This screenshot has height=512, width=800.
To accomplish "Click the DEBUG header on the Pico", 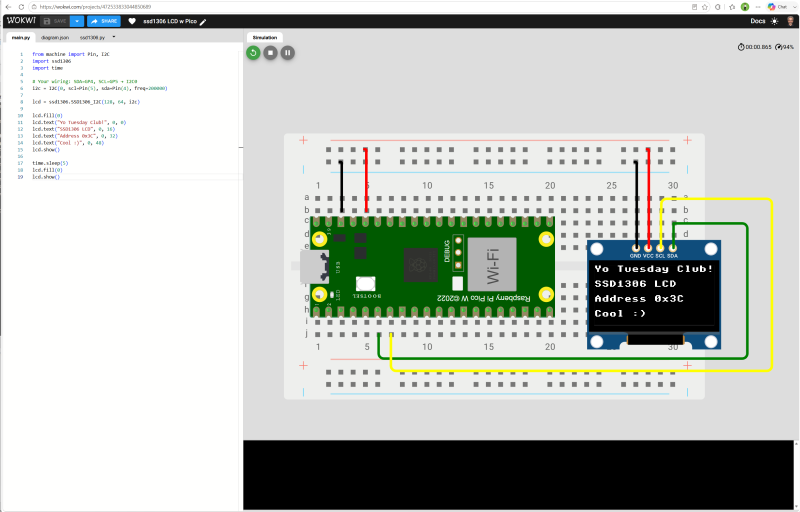I will coord(458,252).
